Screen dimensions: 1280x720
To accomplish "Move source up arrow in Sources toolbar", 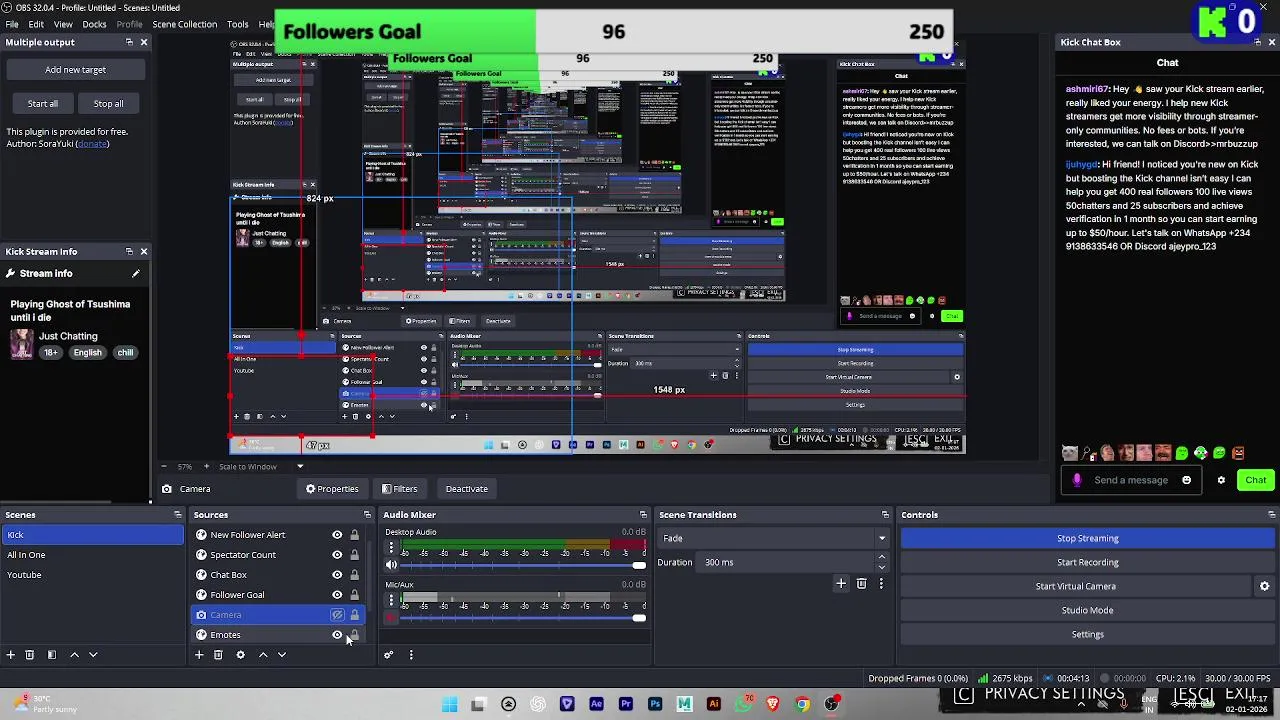I will [x=263, y=655].
